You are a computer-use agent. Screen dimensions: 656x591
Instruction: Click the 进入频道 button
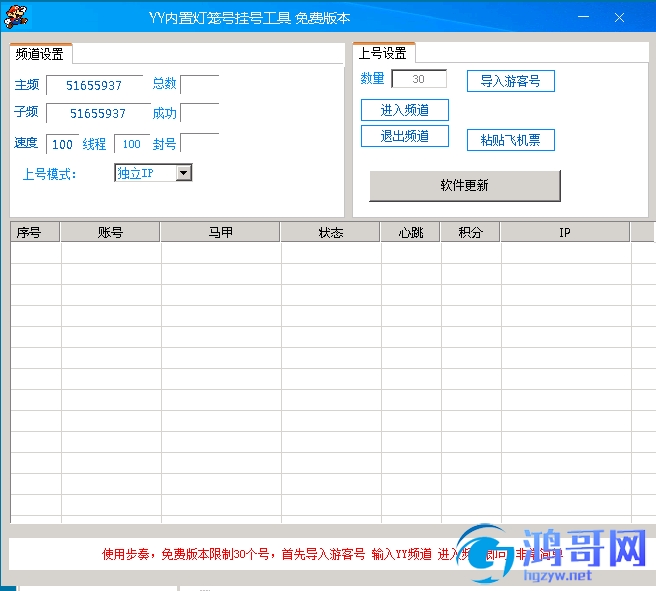pyautogui.click(x=405, y=110)
